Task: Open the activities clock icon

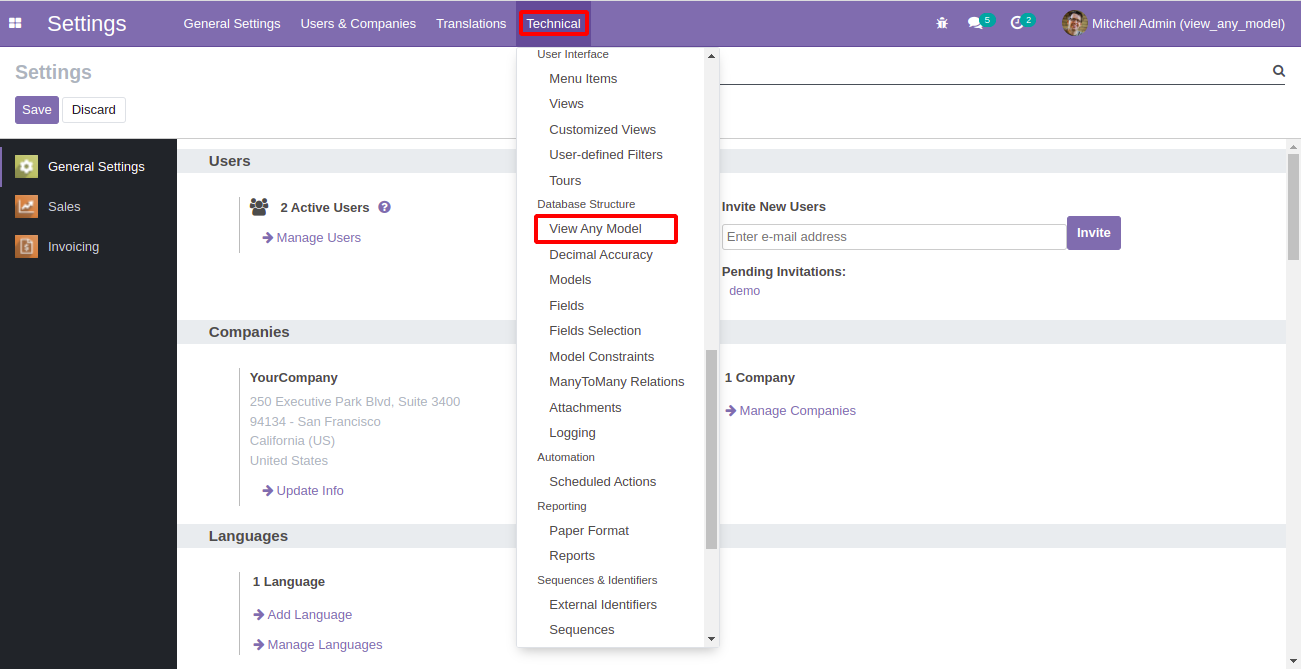Action: (x=1017, y=23)
